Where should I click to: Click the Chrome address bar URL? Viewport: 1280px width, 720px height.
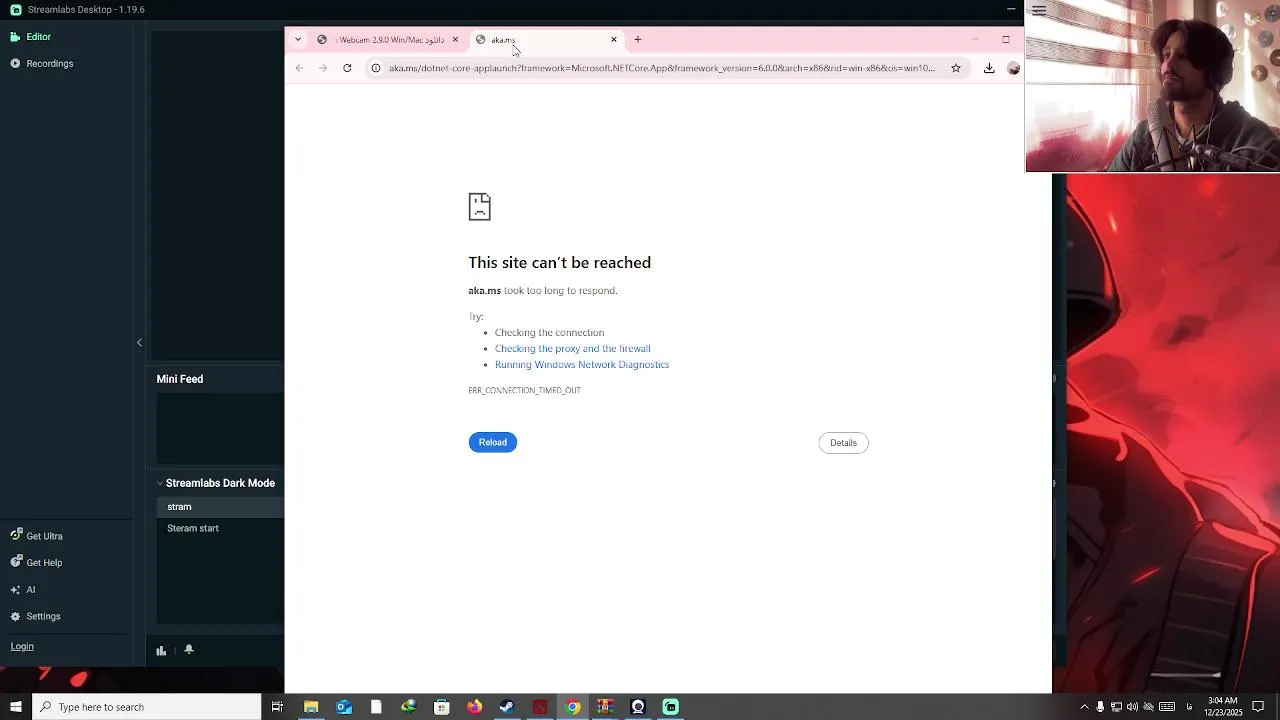[x=662, y=68]
